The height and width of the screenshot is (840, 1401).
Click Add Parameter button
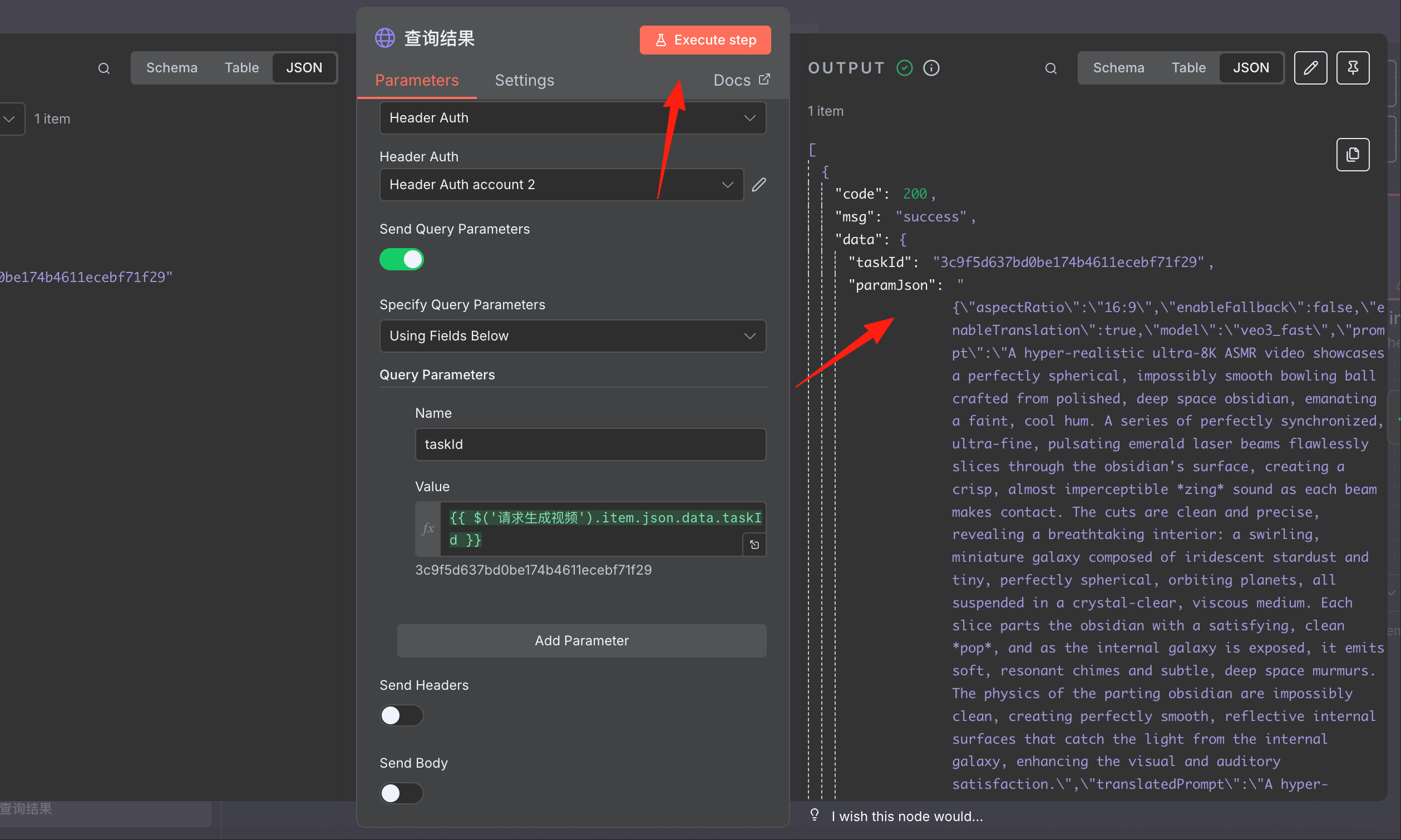pyautogui.click(x=582, y=640)
